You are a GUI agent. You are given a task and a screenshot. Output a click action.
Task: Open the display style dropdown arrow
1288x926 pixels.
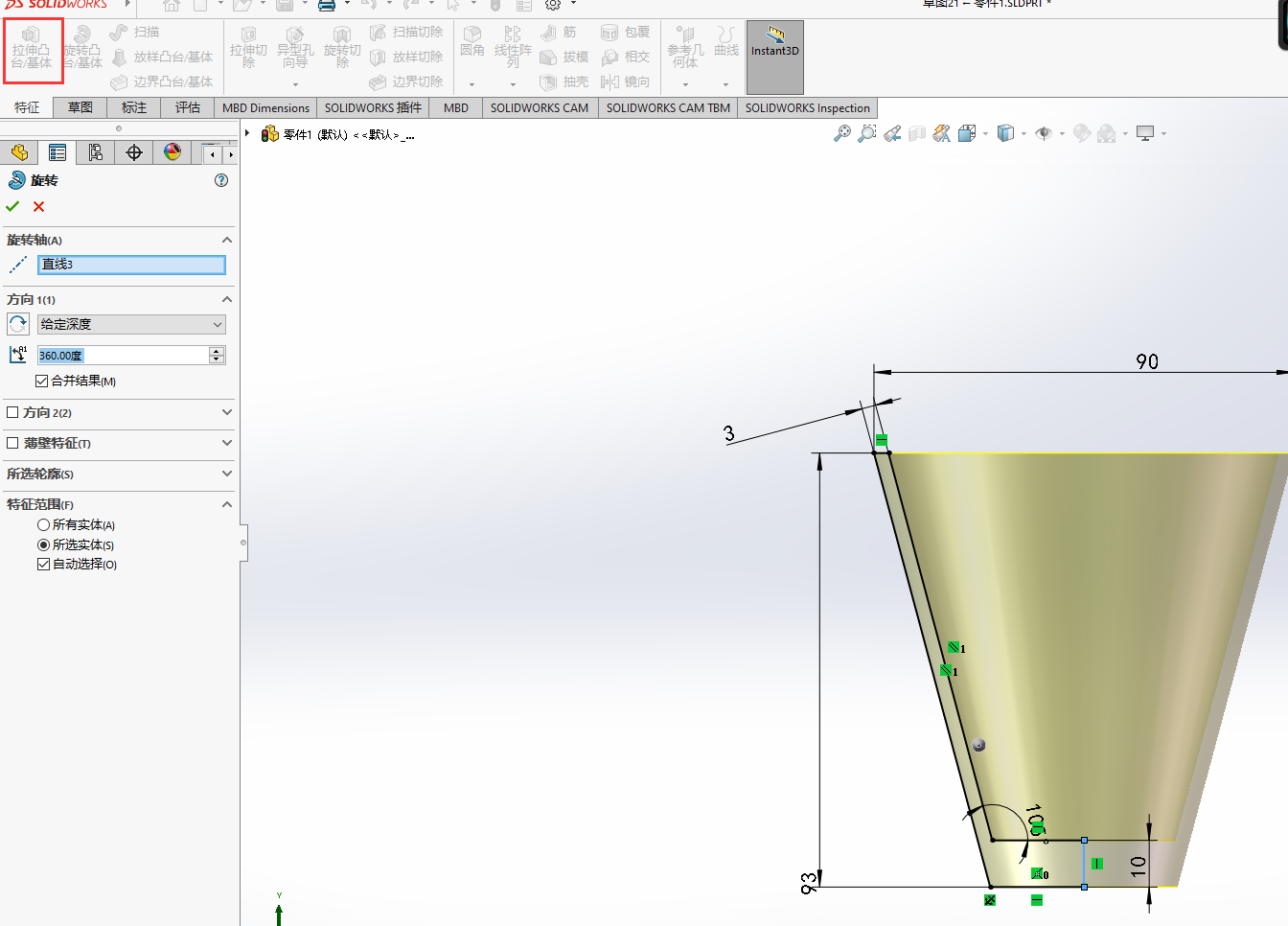(x=1024, y=134)
